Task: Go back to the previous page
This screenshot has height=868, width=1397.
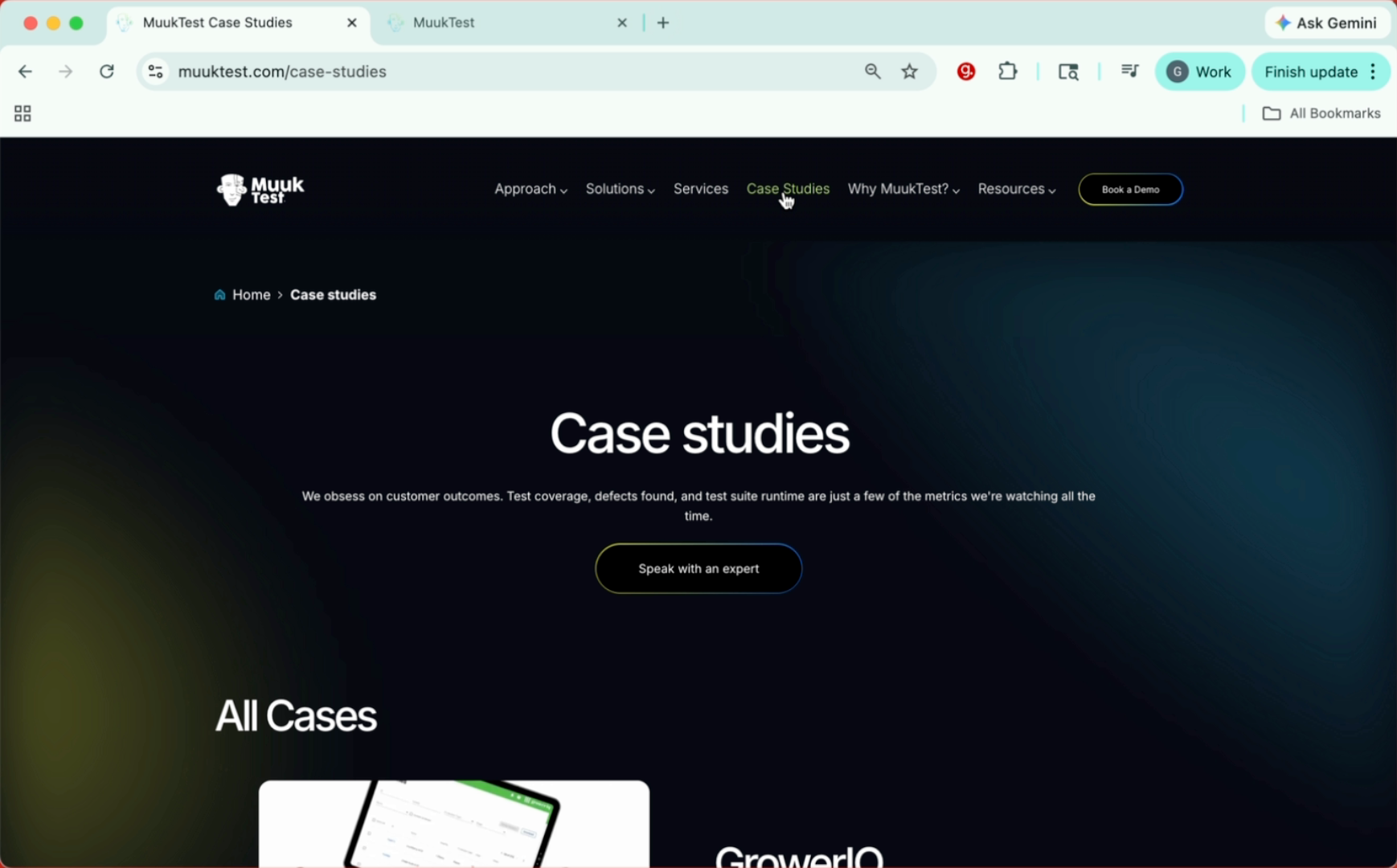Action: [x=25, y=72]
